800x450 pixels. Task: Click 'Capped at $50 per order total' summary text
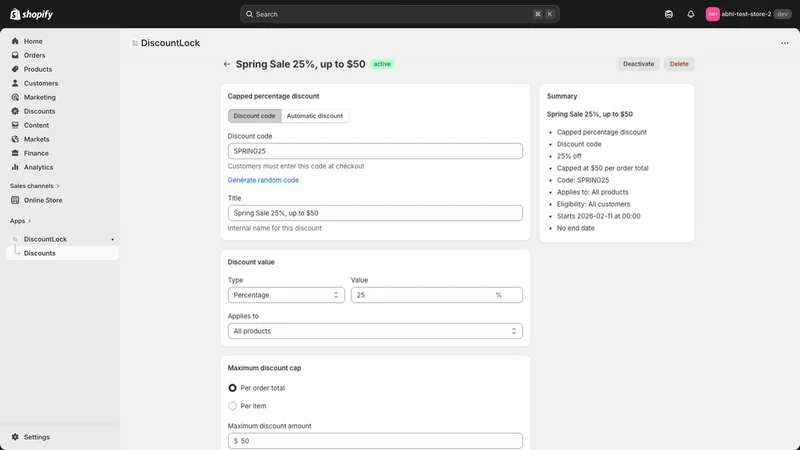(x=603, y=168)
